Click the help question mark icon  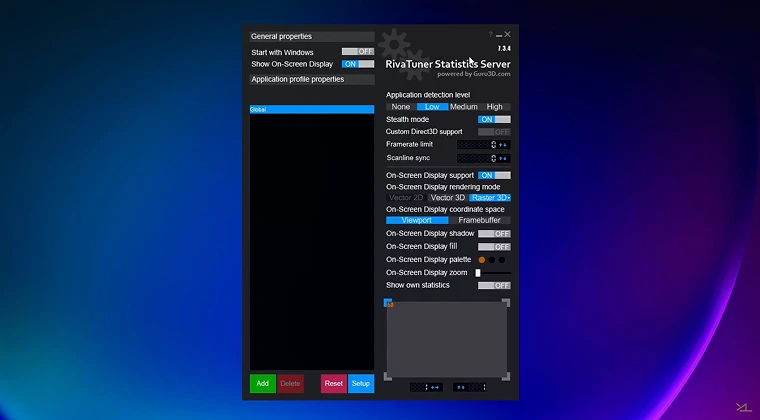(490, 35)
